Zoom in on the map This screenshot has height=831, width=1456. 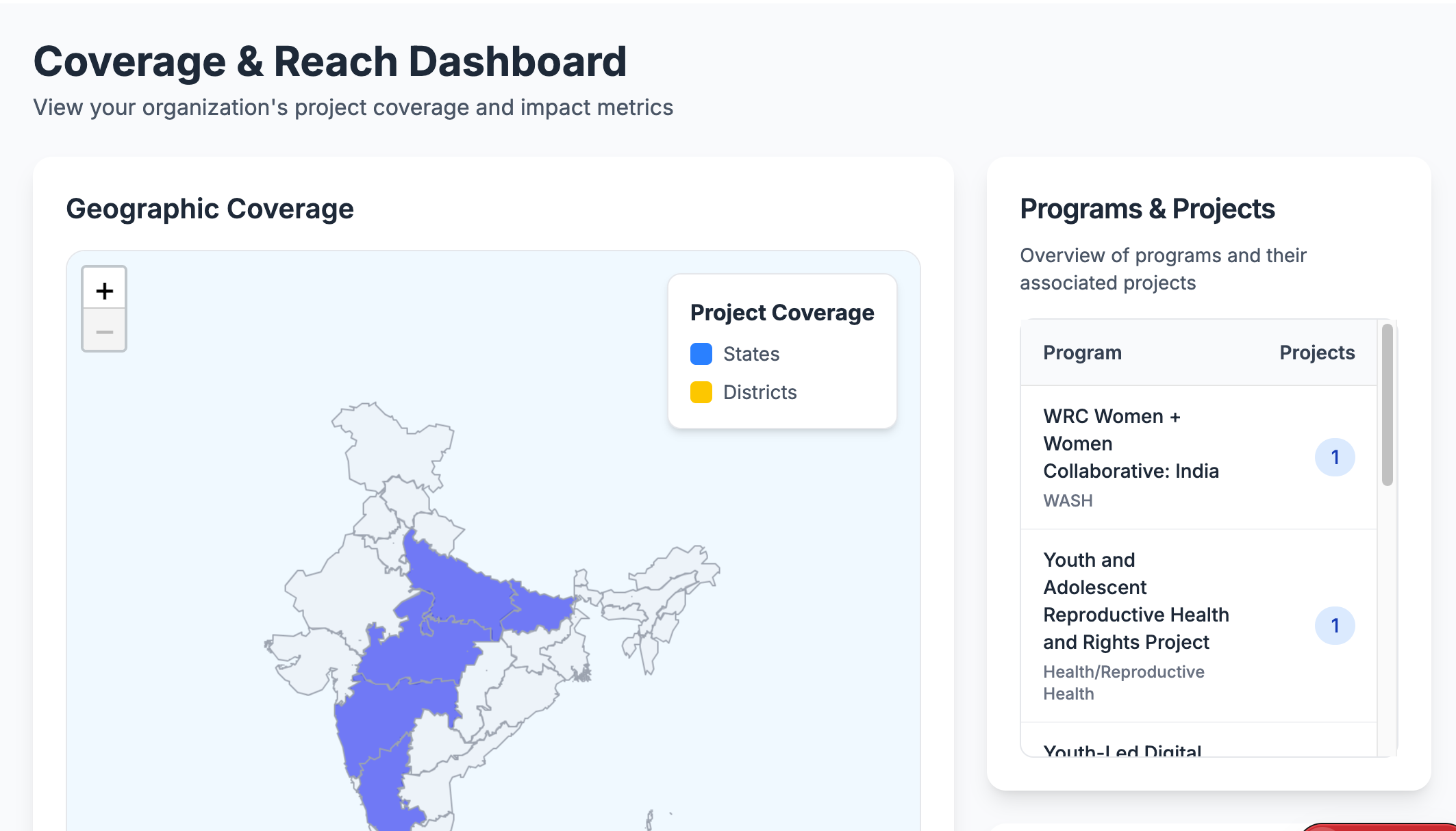tap(104, 291)
